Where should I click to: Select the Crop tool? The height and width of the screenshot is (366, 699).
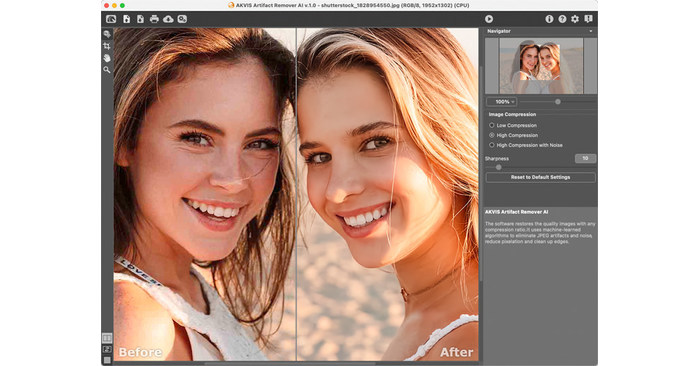[107, 46]
